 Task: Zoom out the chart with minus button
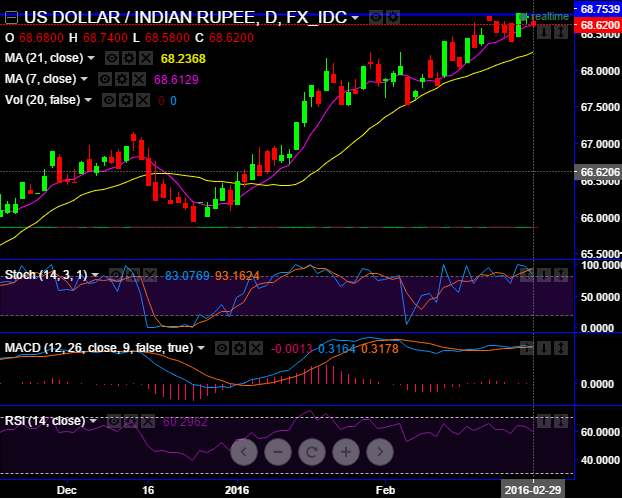click(278, 452)
